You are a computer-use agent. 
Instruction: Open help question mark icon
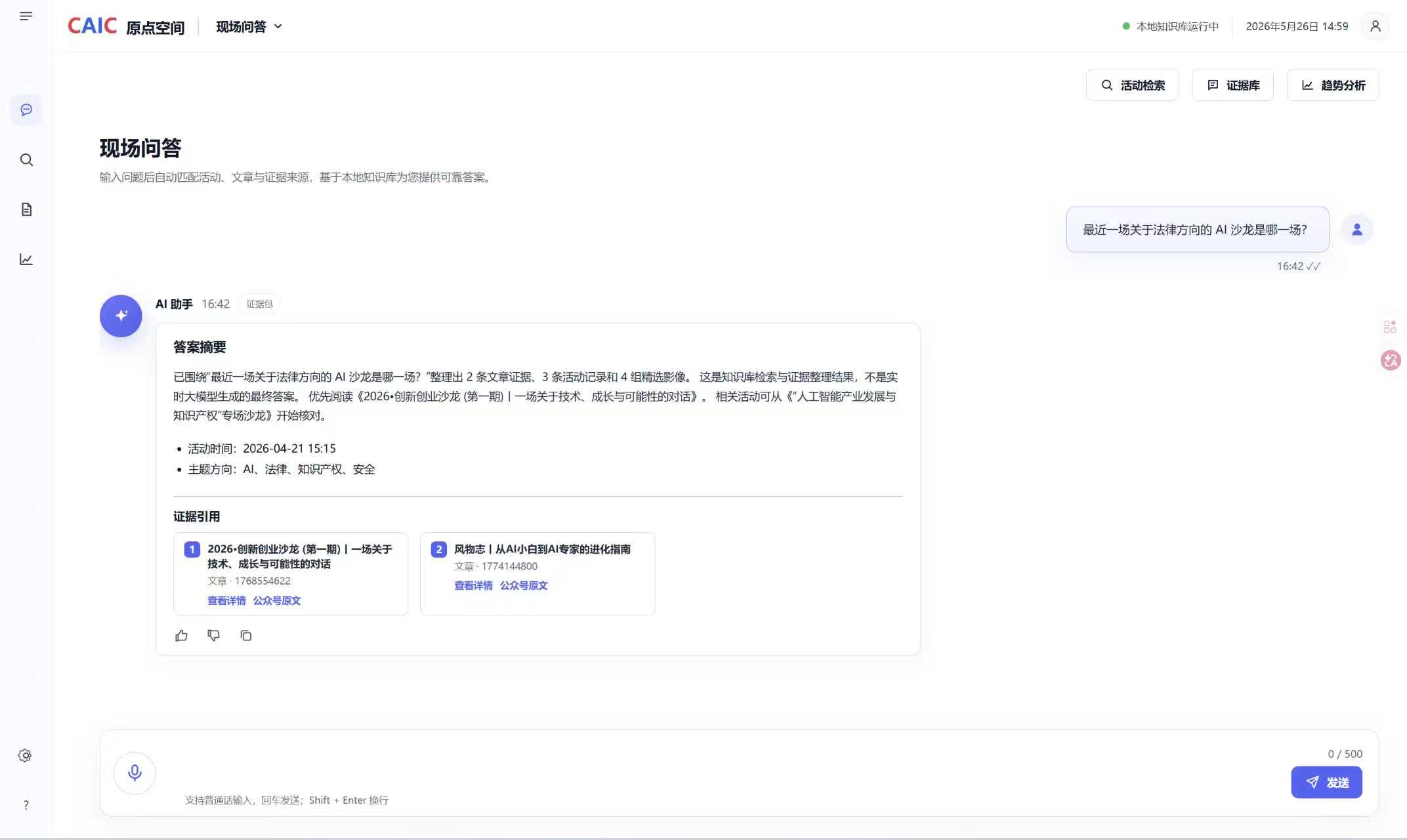[x=26, y=805]
